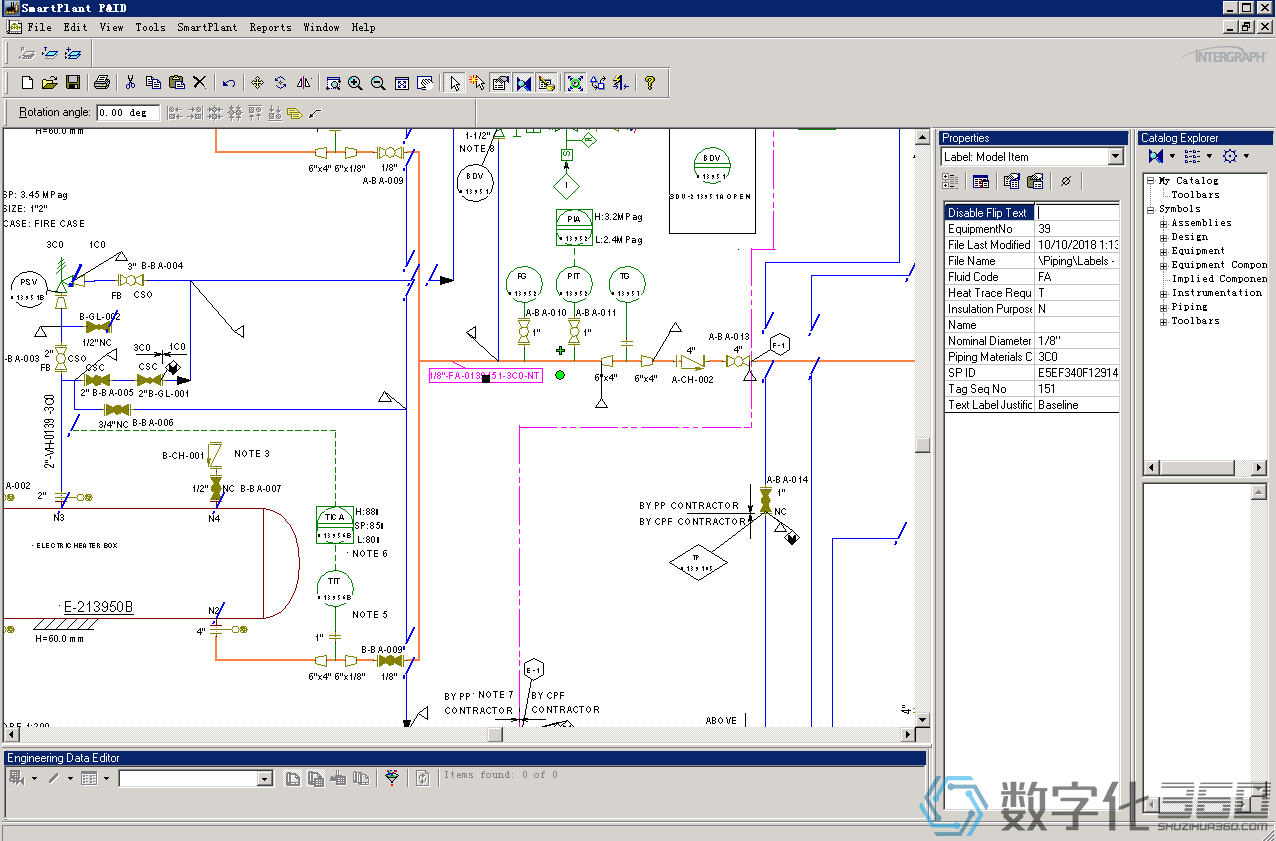Activate the Select arrow tool
The width and height of the screenshot is (1276, 841).
455,83
